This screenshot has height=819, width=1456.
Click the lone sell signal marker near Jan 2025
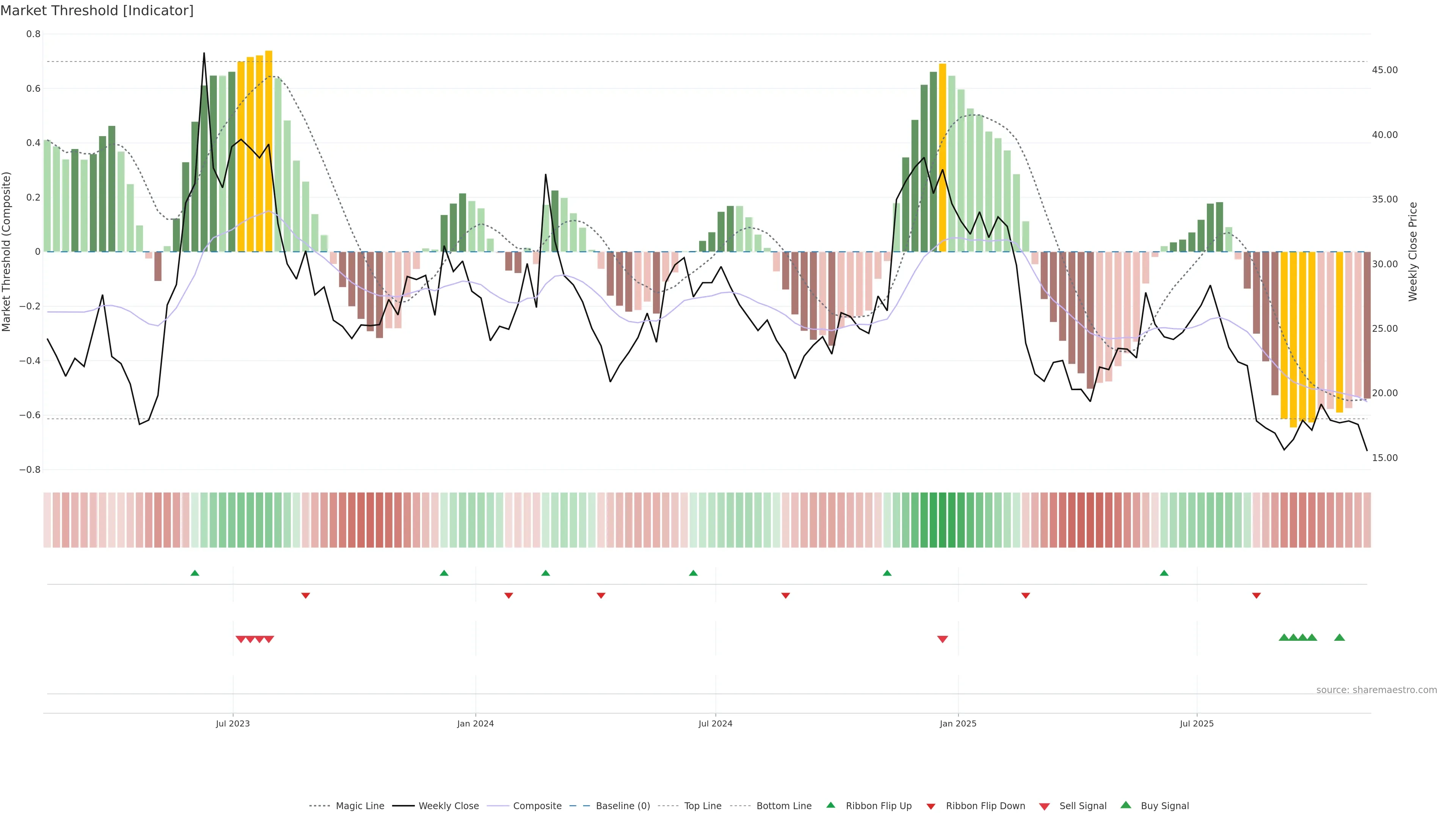click(x=942, y=639)
